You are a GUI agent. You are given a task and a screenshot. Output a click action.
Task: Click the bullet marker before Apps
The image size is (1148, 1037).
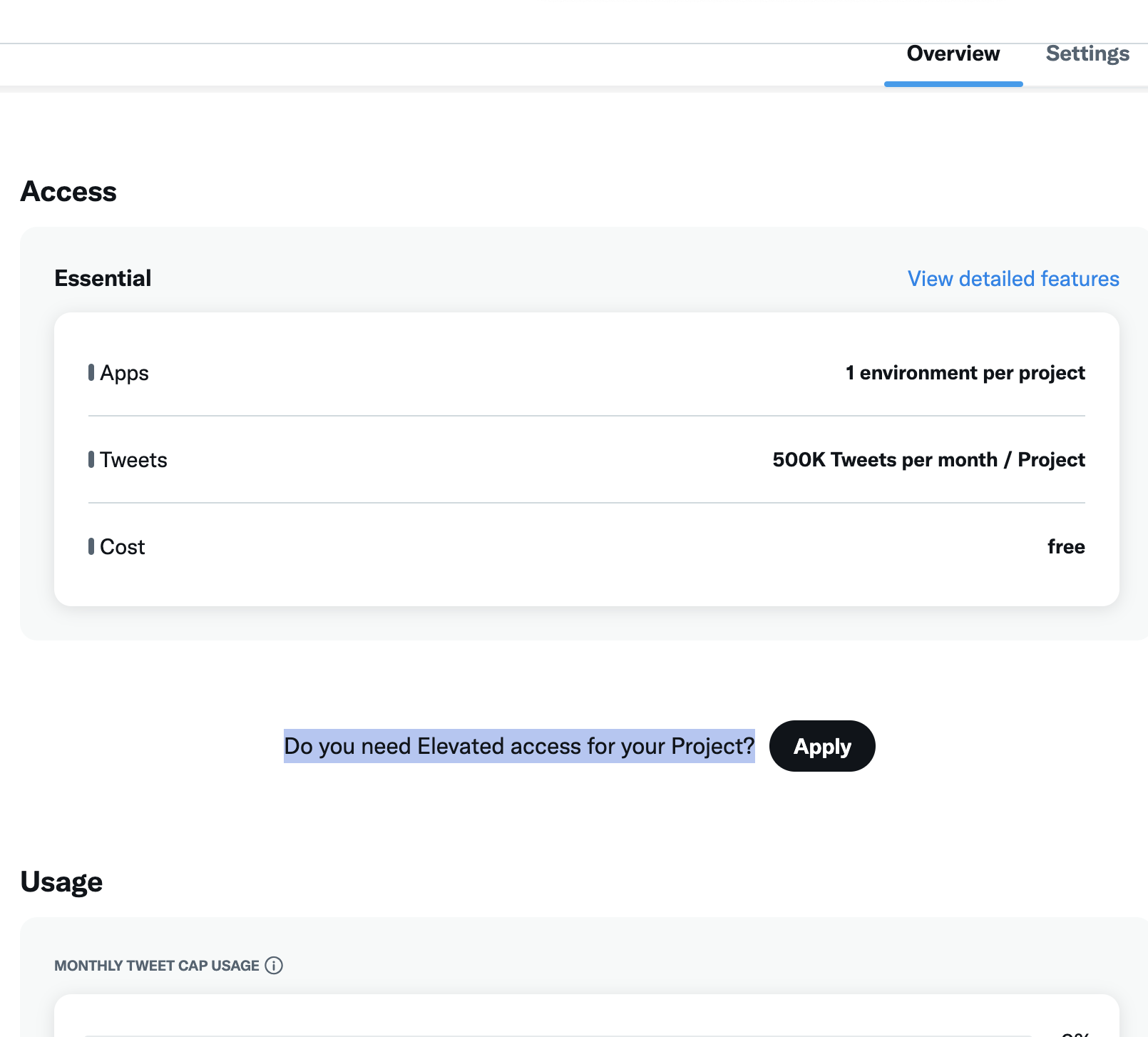point(91,372)
